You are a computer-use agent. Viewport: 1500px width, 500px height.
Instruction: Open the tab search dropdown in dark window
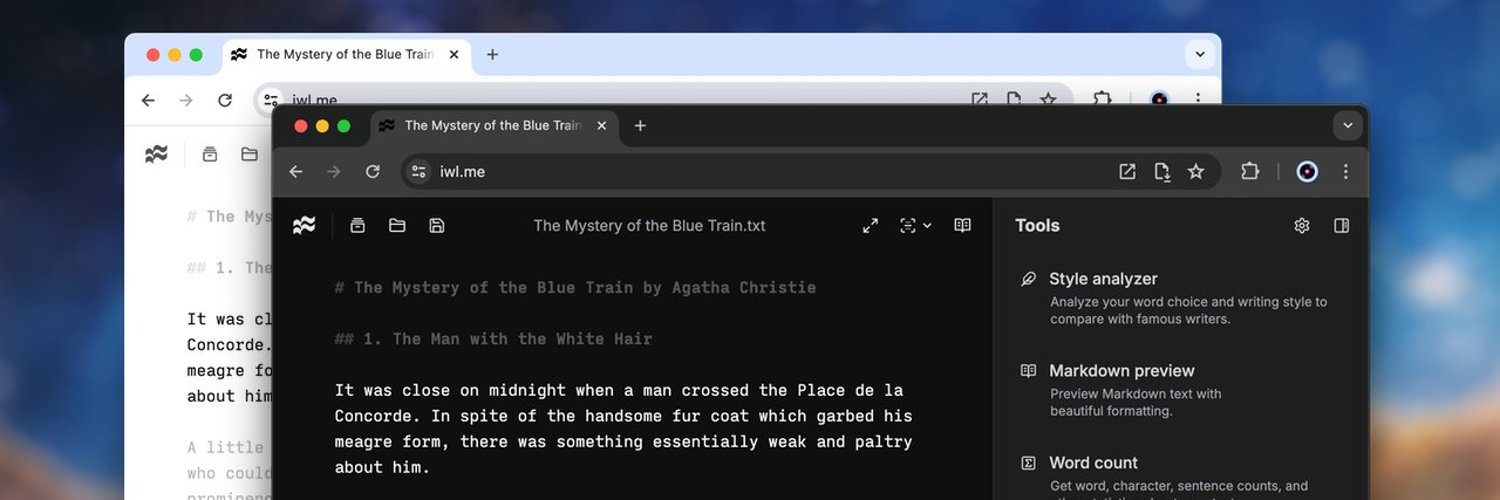[1347, 126]
